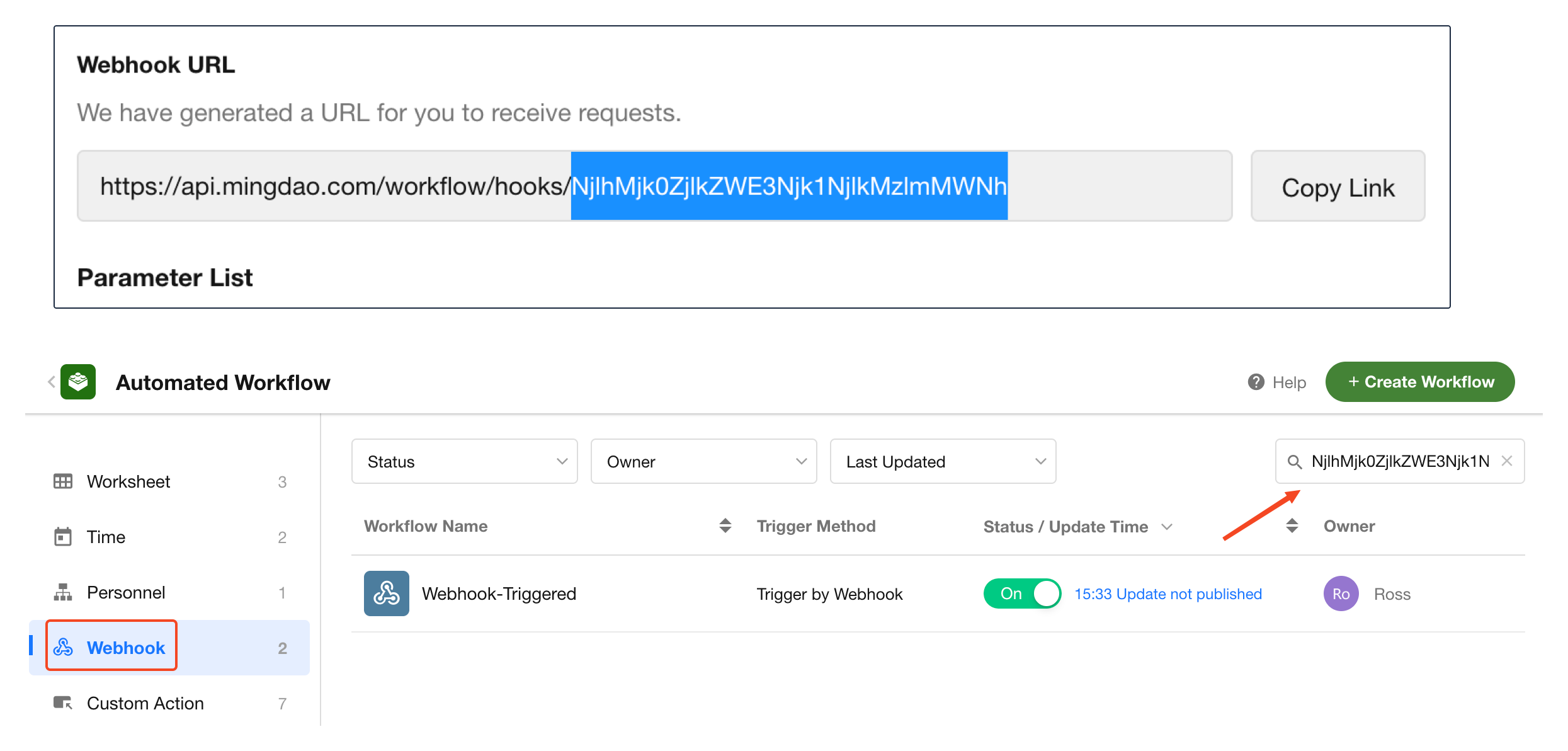Image resolution: width=1568 pixels, height=751 pixels.
Task: Click the Create Workflow button
Action: pos(1419,382)
